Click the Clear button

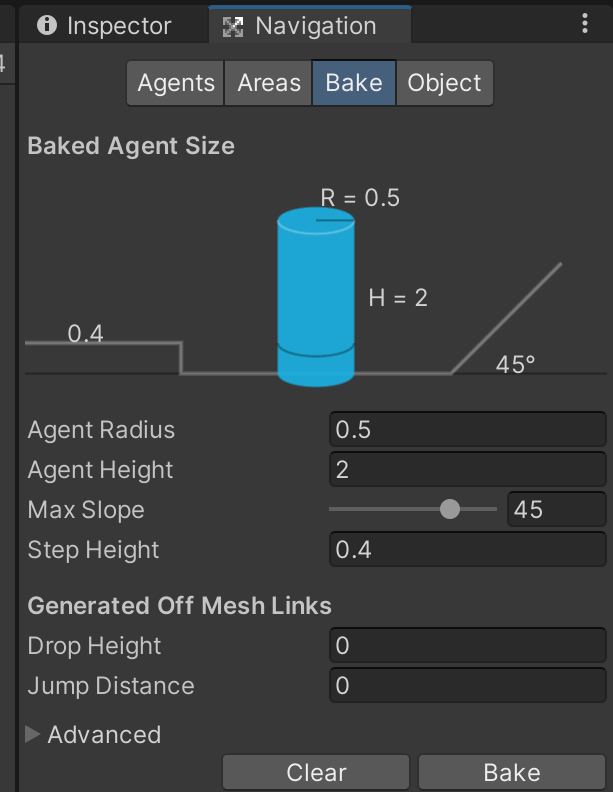tap(316, 772)
